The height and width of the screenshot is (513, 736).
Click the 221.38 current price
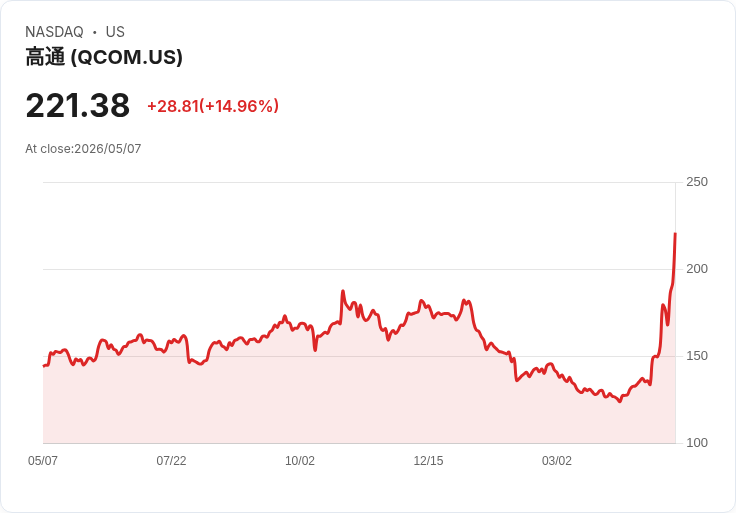77,106
